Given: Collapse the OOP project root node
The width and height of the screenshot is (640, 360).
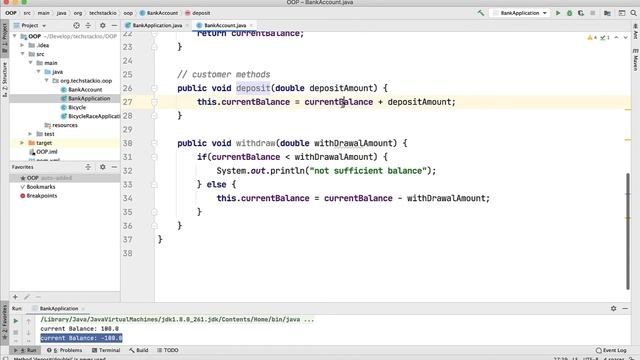Looking at the screenshot, I should 15,36.
